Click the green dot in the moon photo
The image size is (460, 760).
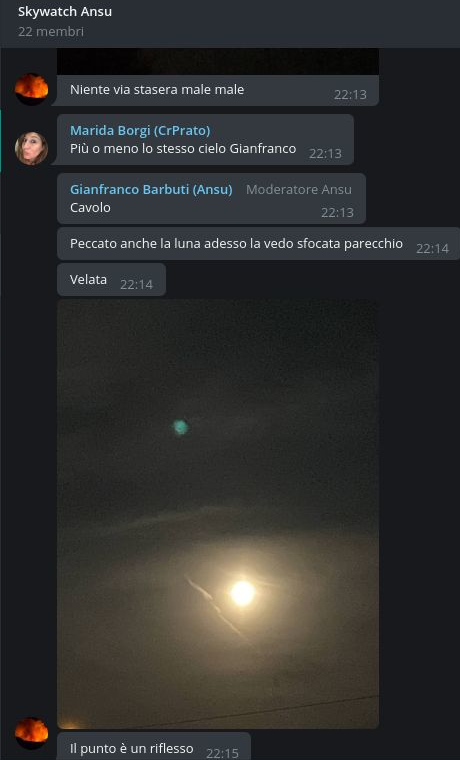[180, 427]
